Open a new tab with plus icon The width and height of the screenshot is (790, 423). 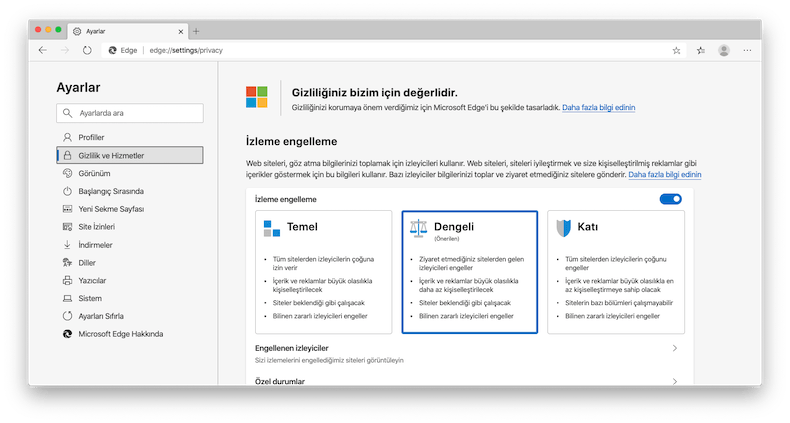[196, 31]
